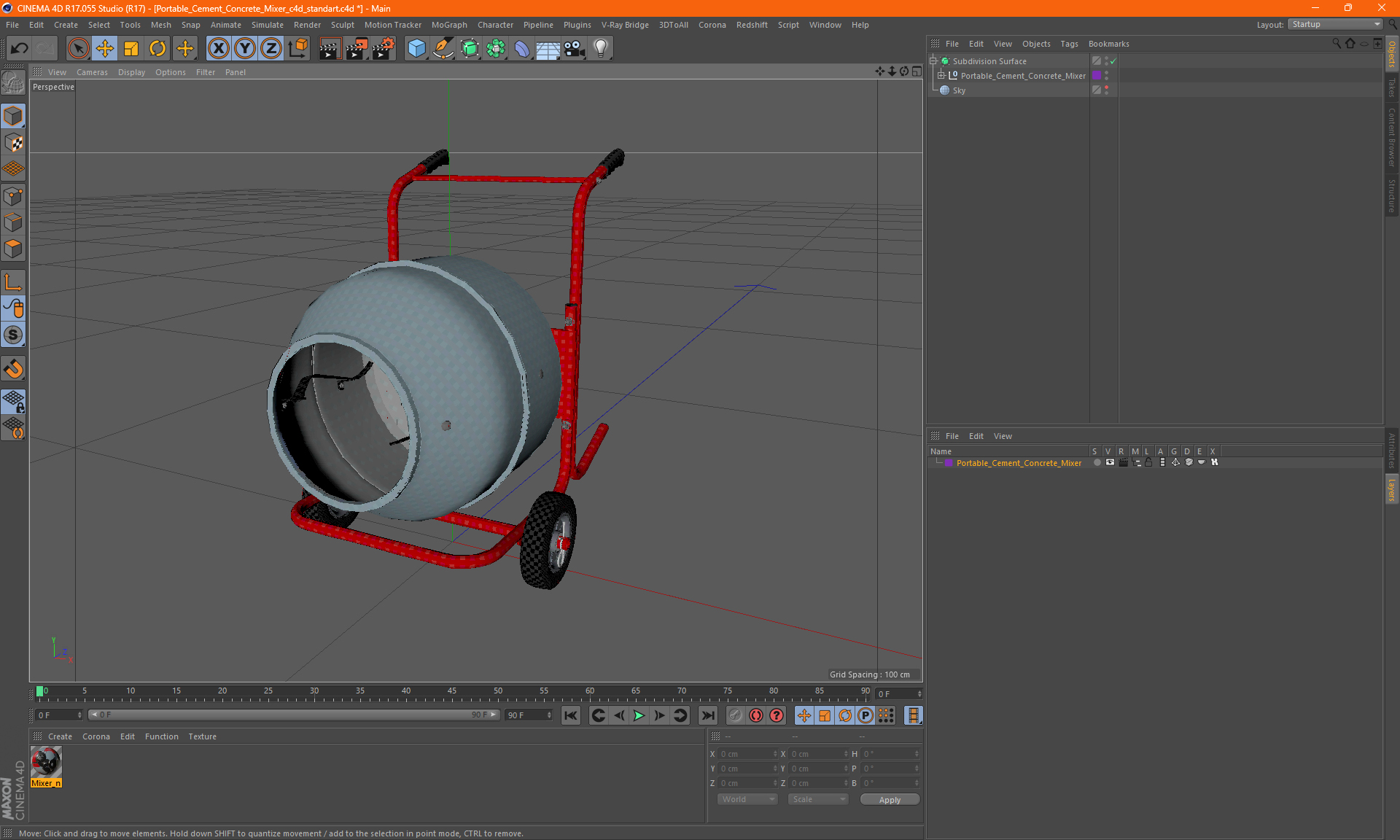Select the Live Selection tool
The image size is (1400, 840).
click(78, 48)
